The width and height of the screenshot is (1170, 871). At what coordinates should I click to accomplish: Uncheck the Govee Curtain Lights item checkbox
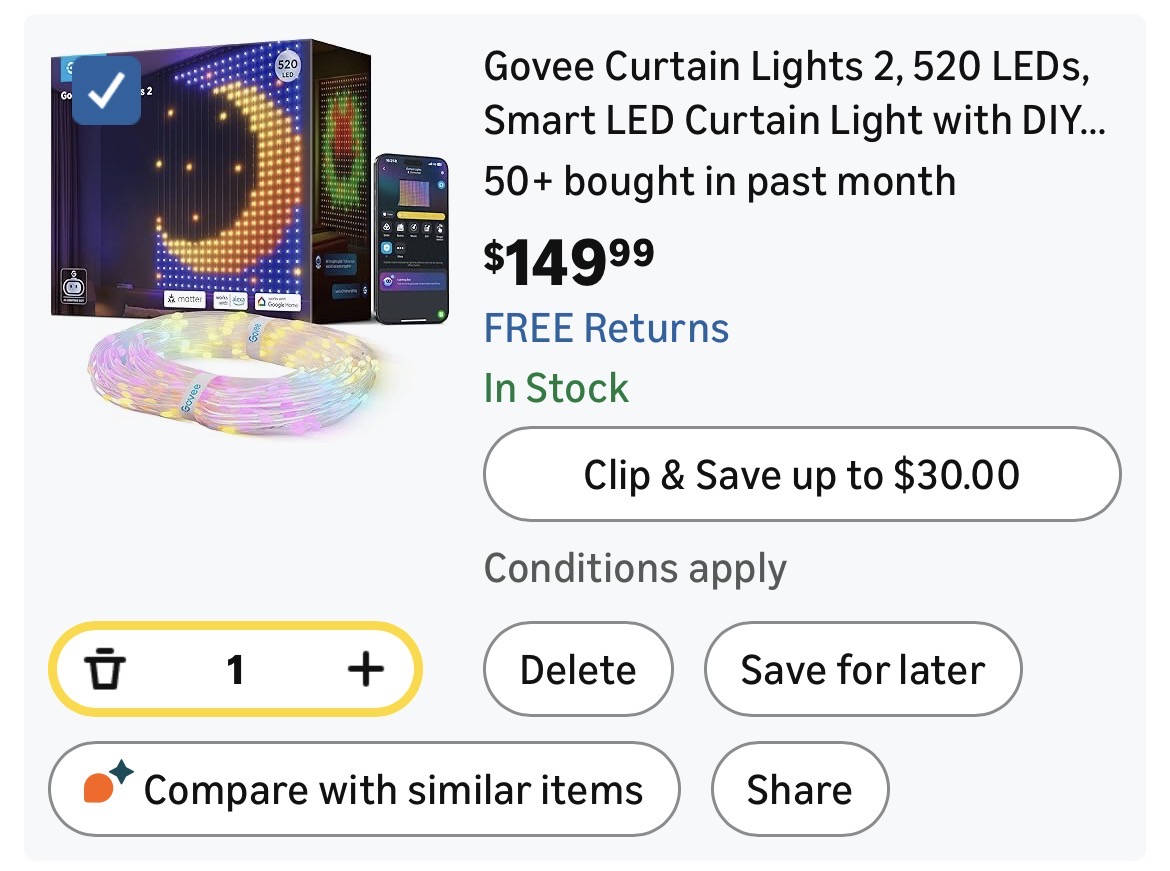click(107, 91)
